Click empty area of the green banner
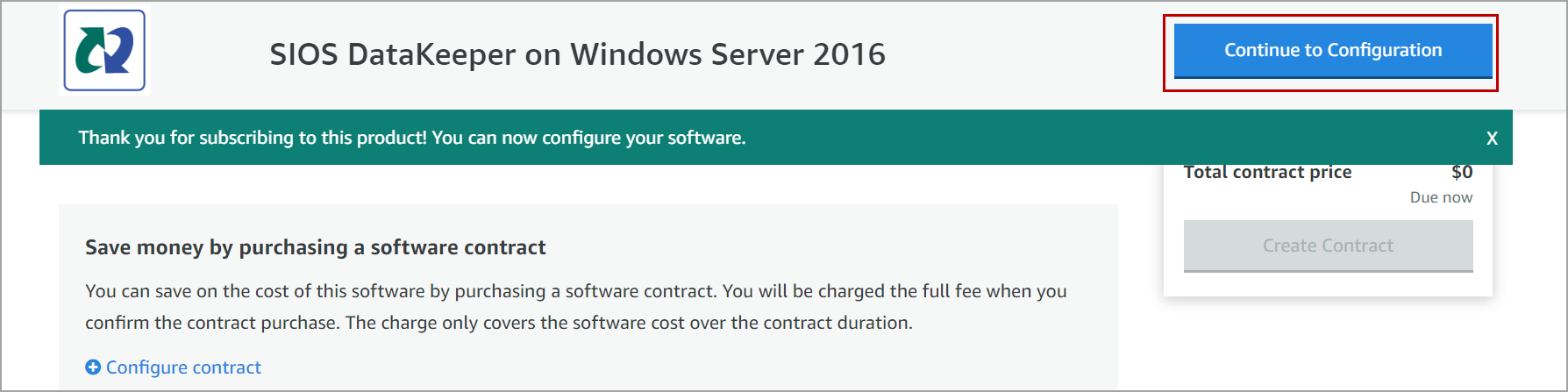 1096,138
